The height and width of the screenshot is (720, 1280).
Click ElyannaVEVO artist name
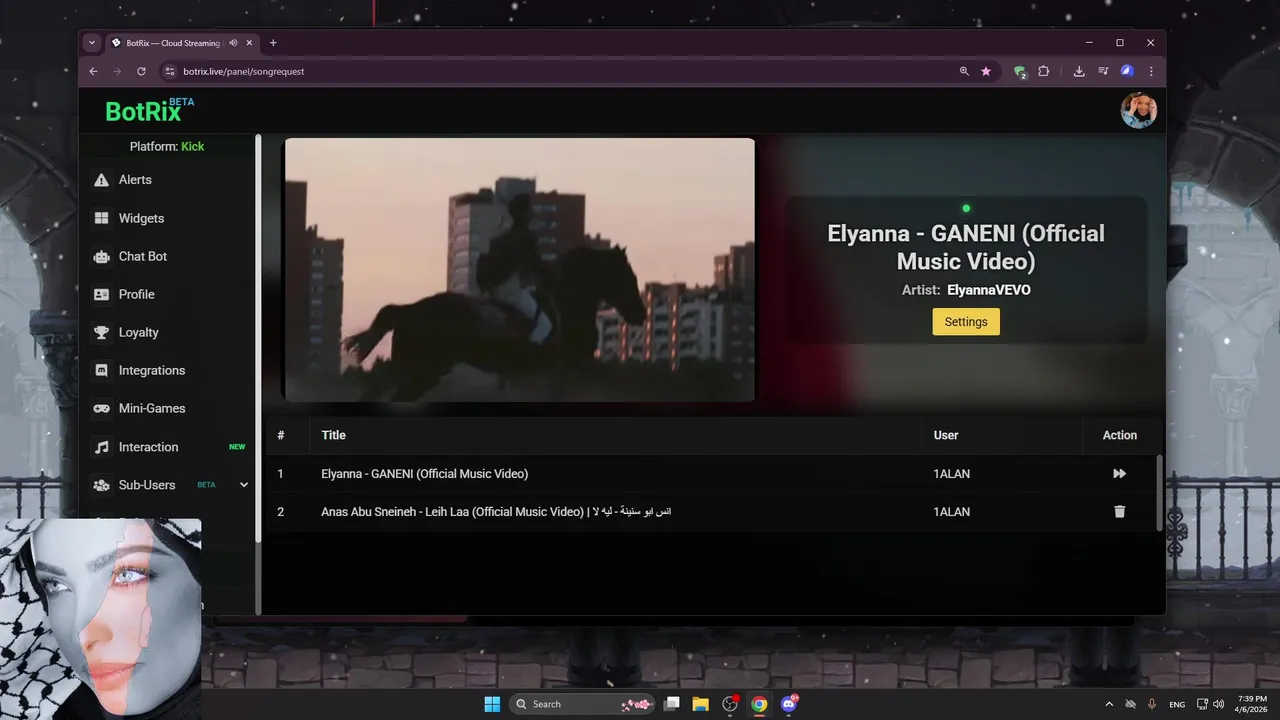point(988,290)
